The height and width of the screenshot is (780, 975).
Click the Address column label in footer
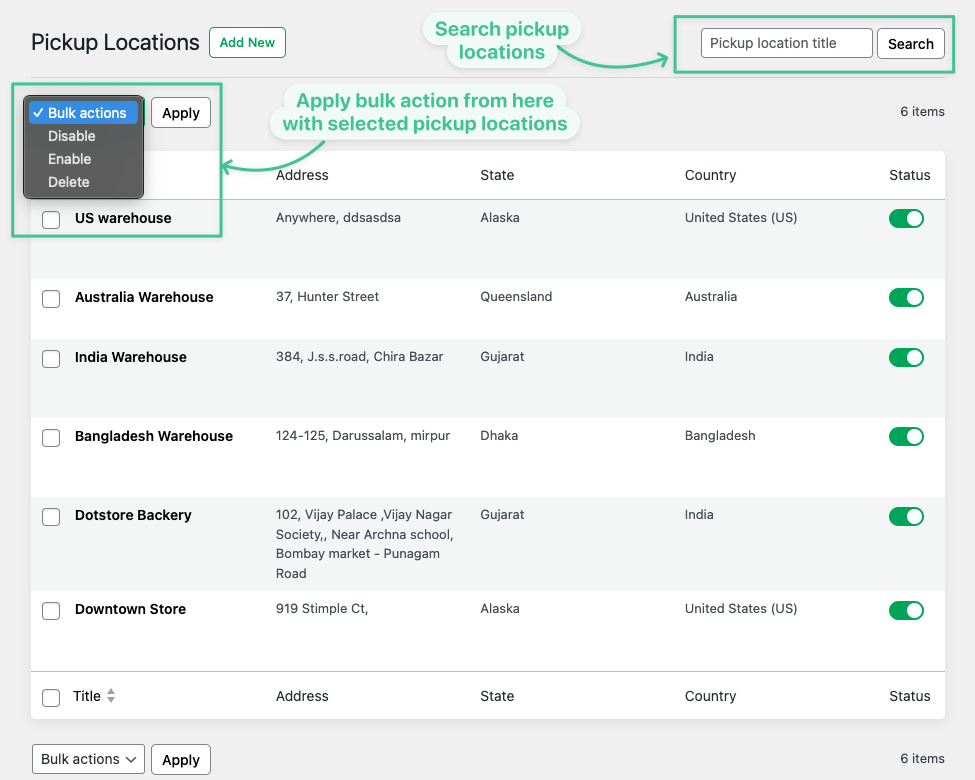tap(302, 696)
